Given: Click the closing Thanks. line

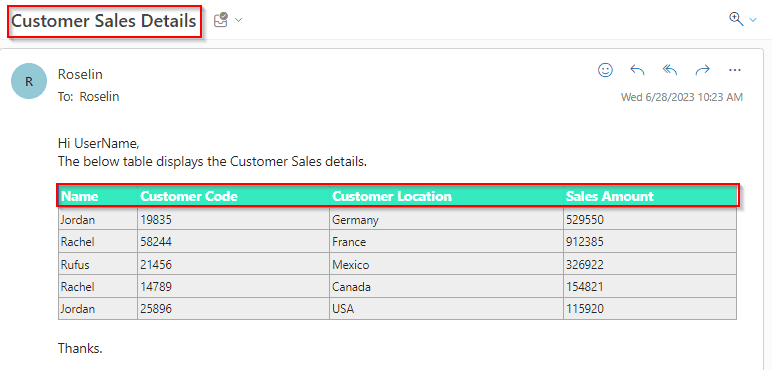Looking at the screenshot, I should pos(80,348).
